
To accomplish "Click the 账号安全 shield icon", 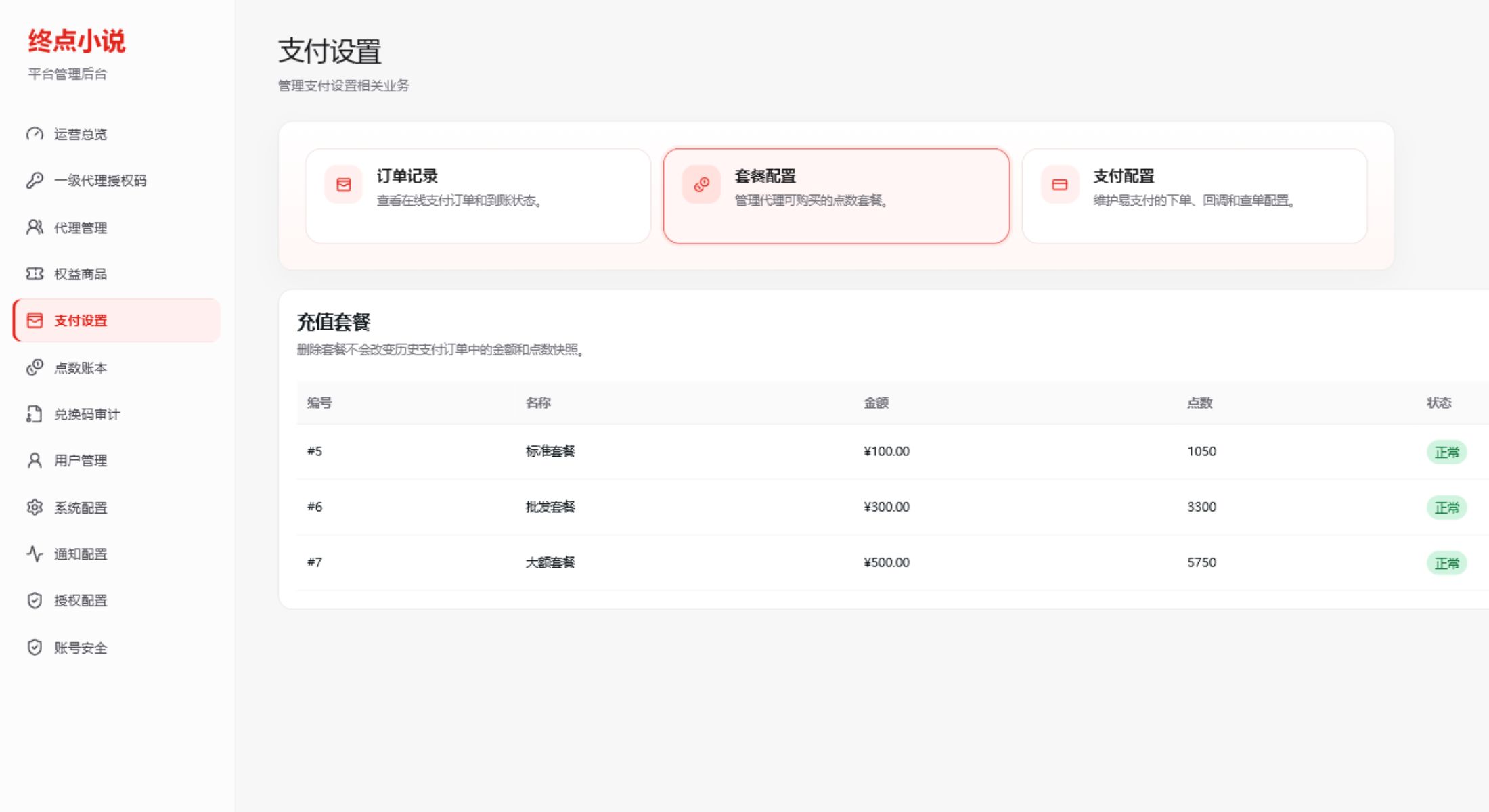I will point(35,648).
